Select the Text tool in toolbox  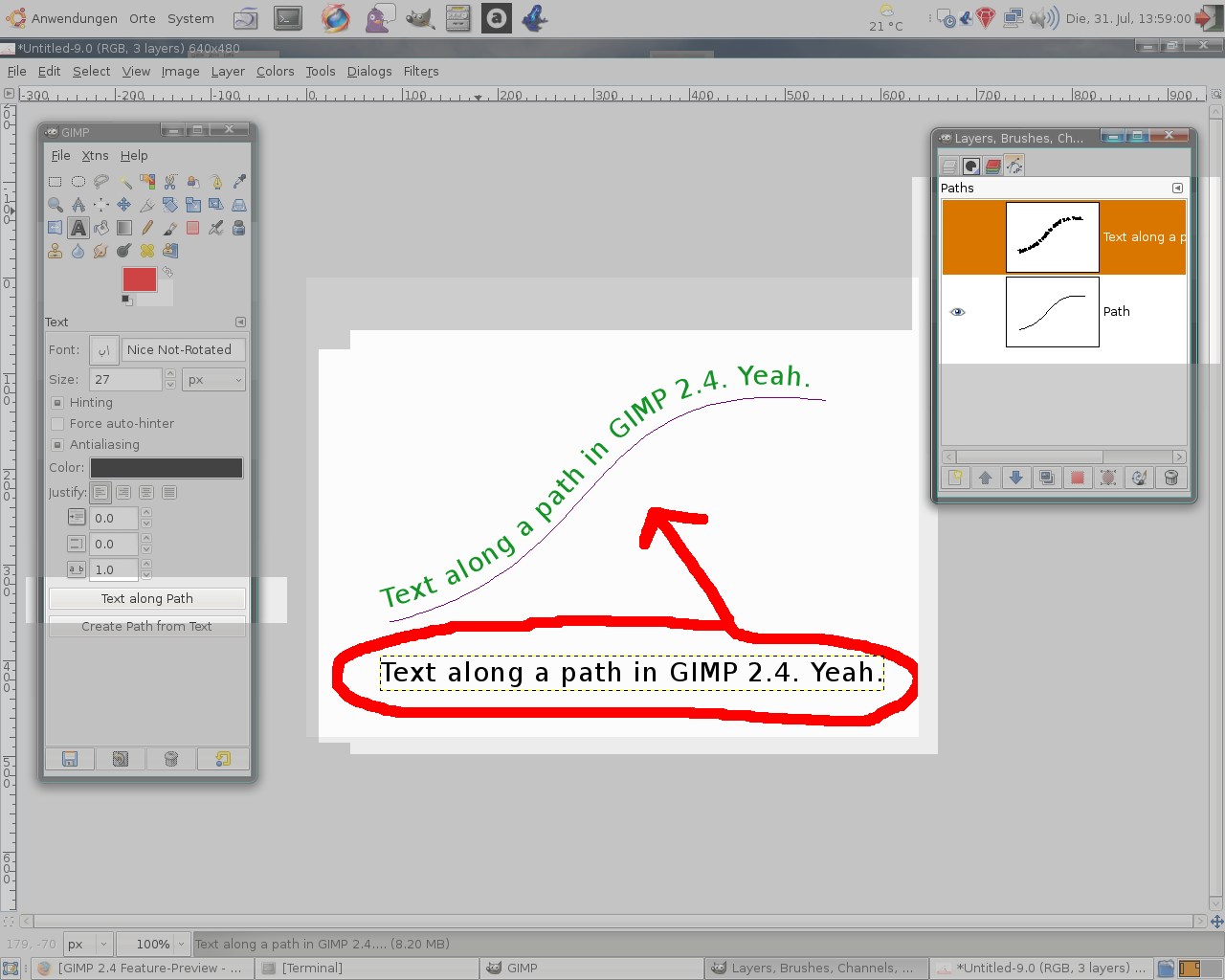pos(78,227)
